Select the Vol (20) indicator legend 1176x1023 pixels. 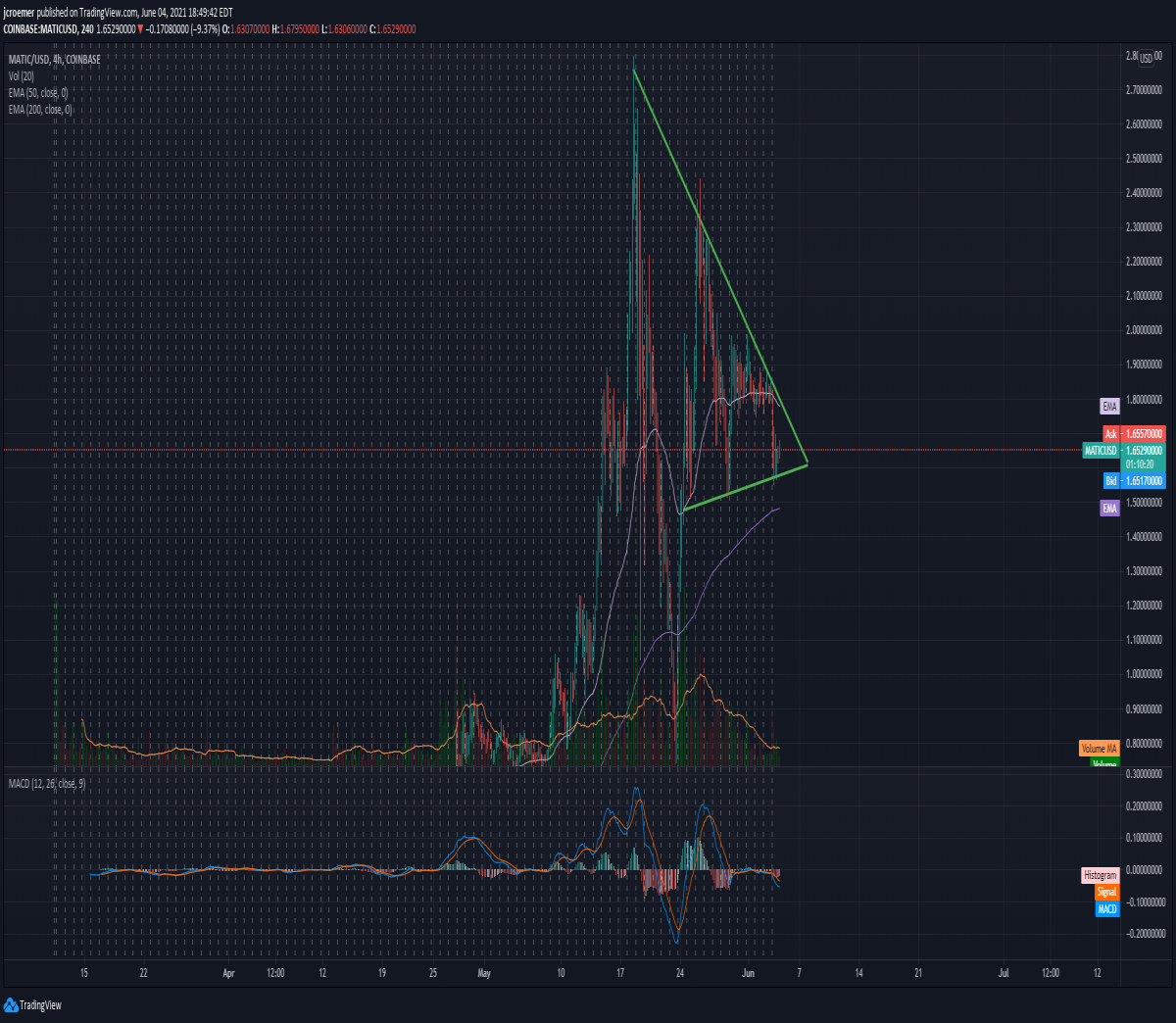[x=22, y=76]
